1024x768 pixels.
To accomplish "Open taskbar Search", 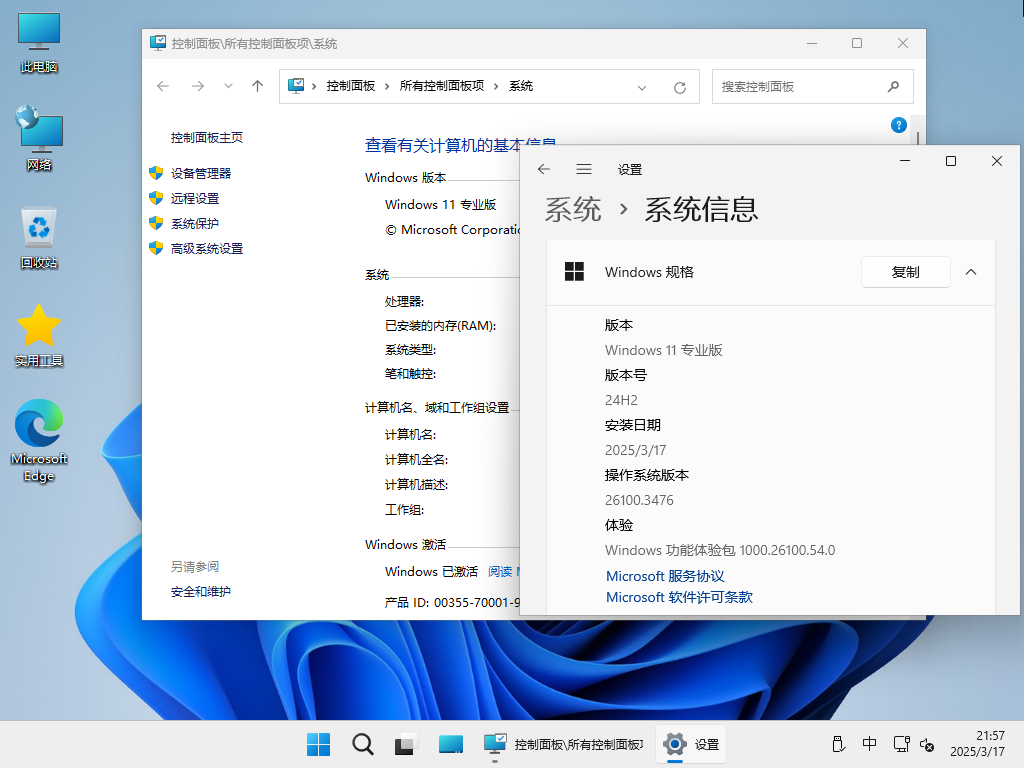I will pos(362,744).
